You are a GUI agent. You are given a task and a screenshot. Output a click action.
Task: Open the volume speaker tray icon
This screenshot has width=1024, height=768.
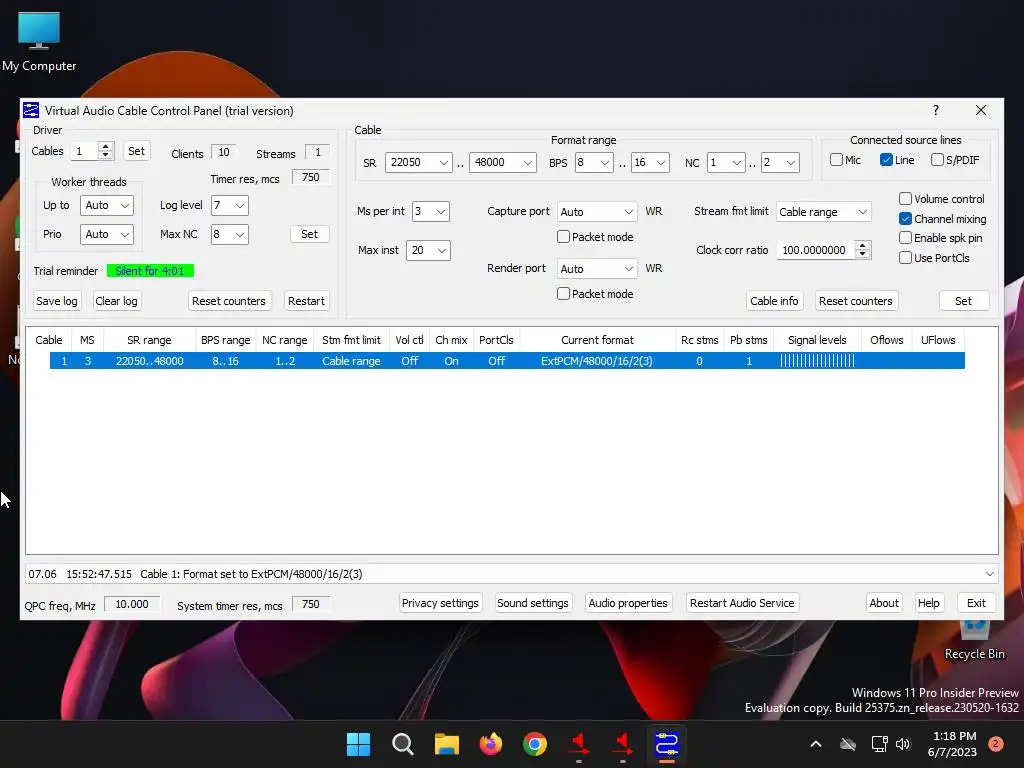903,744
